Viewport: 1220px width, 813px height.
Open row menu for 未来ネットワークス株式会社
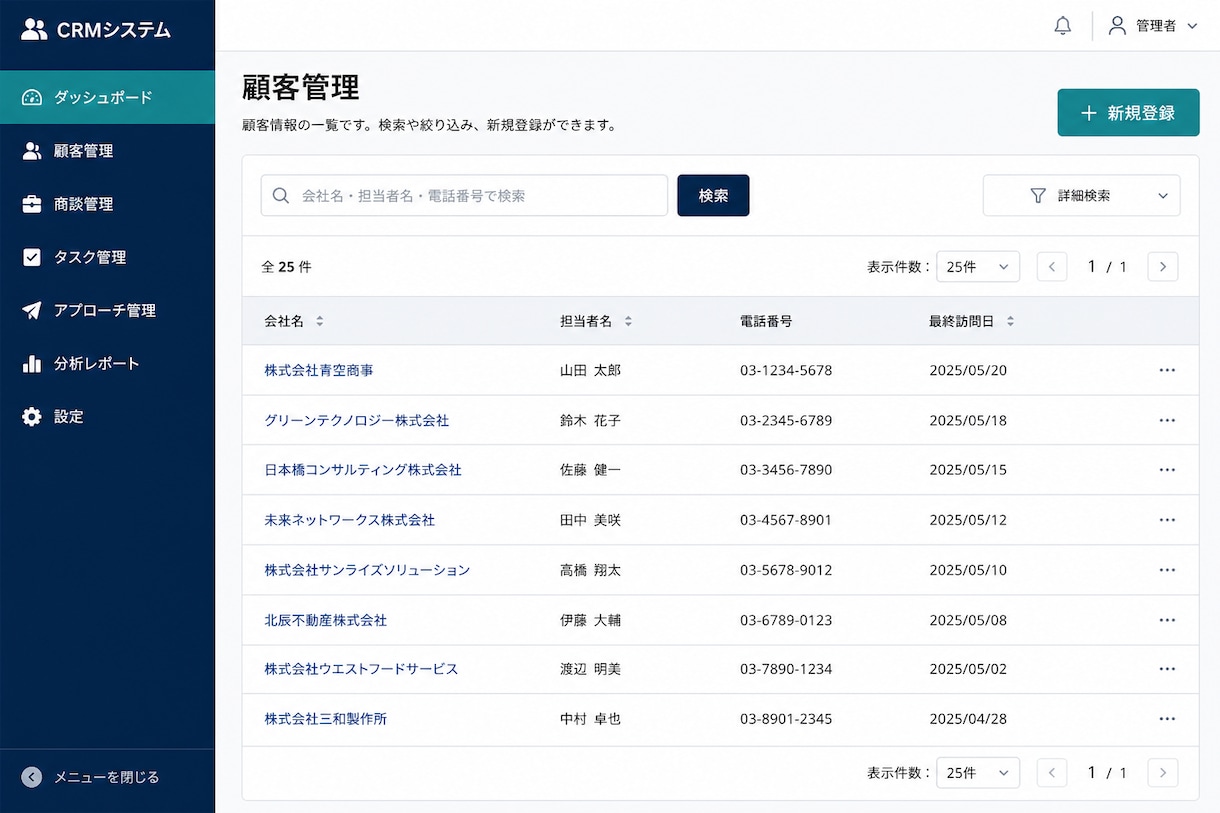tap(1167, 520)
